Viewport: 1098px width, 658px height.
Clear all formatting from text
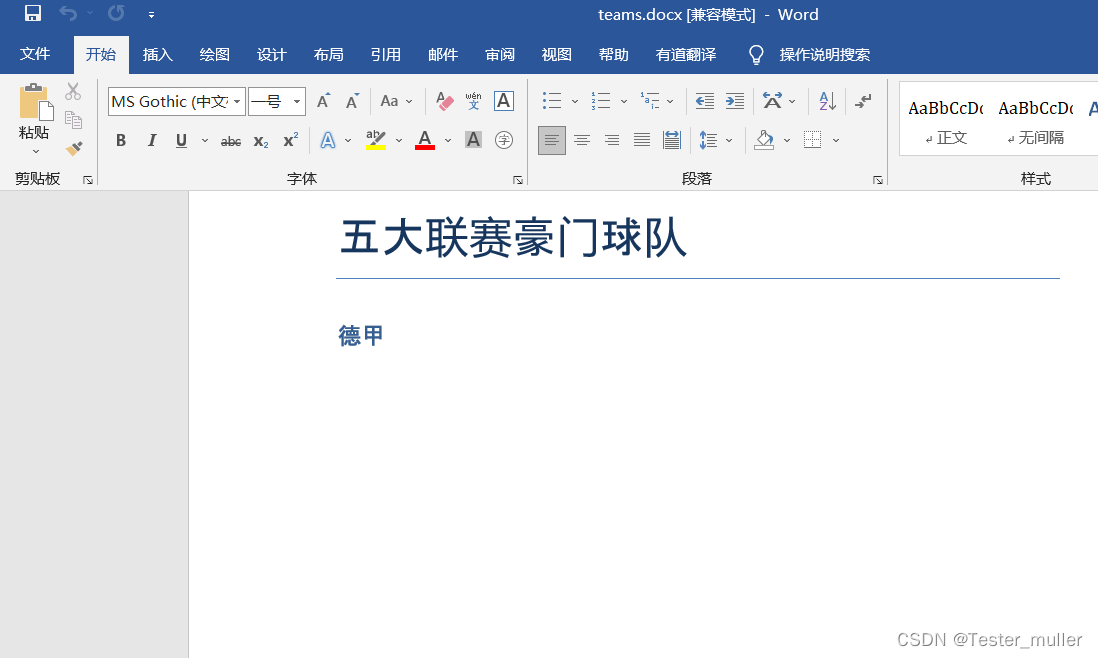click(444, 101)
